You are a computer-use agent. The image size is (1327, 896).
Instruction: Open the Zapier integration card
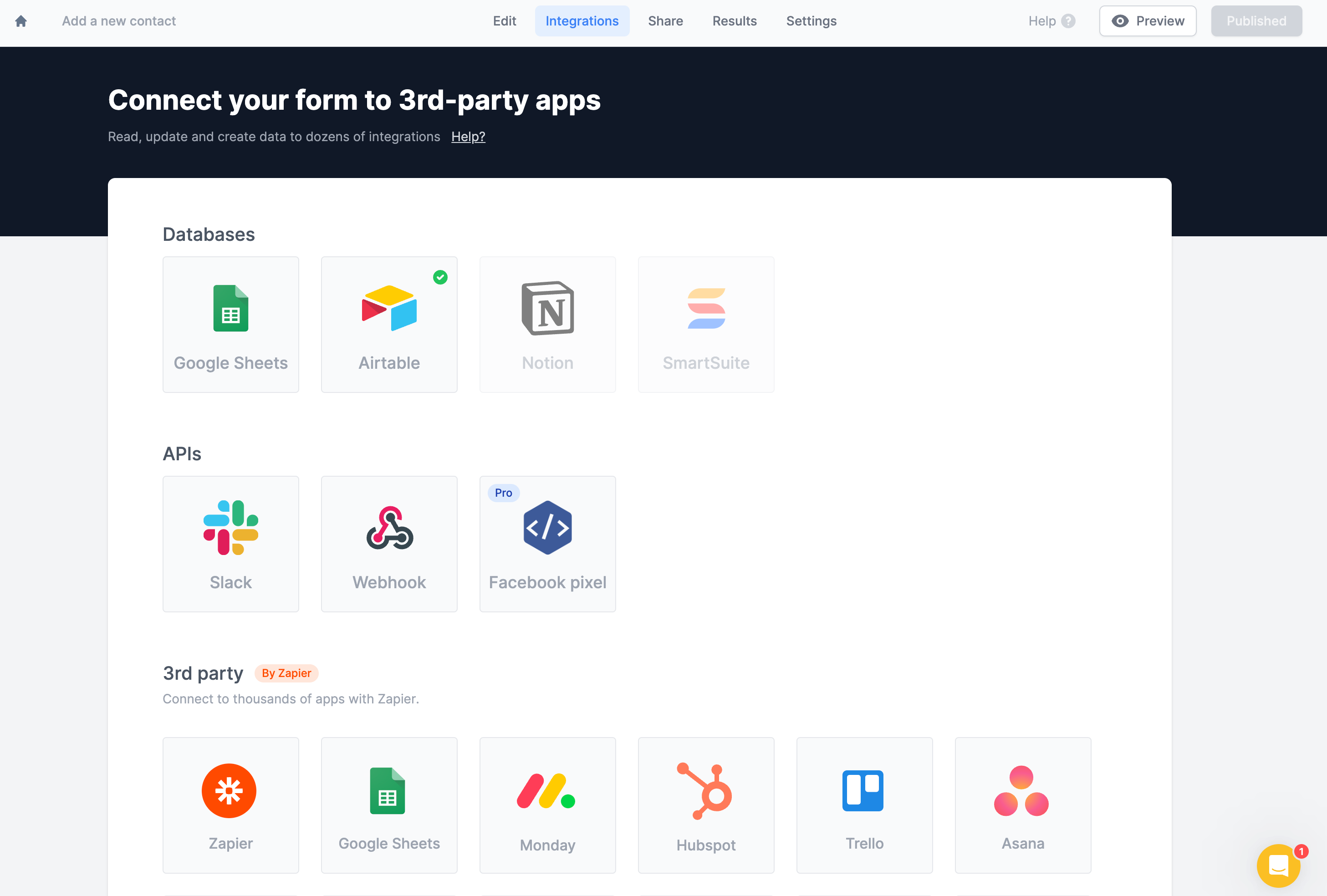click(231, 805)
